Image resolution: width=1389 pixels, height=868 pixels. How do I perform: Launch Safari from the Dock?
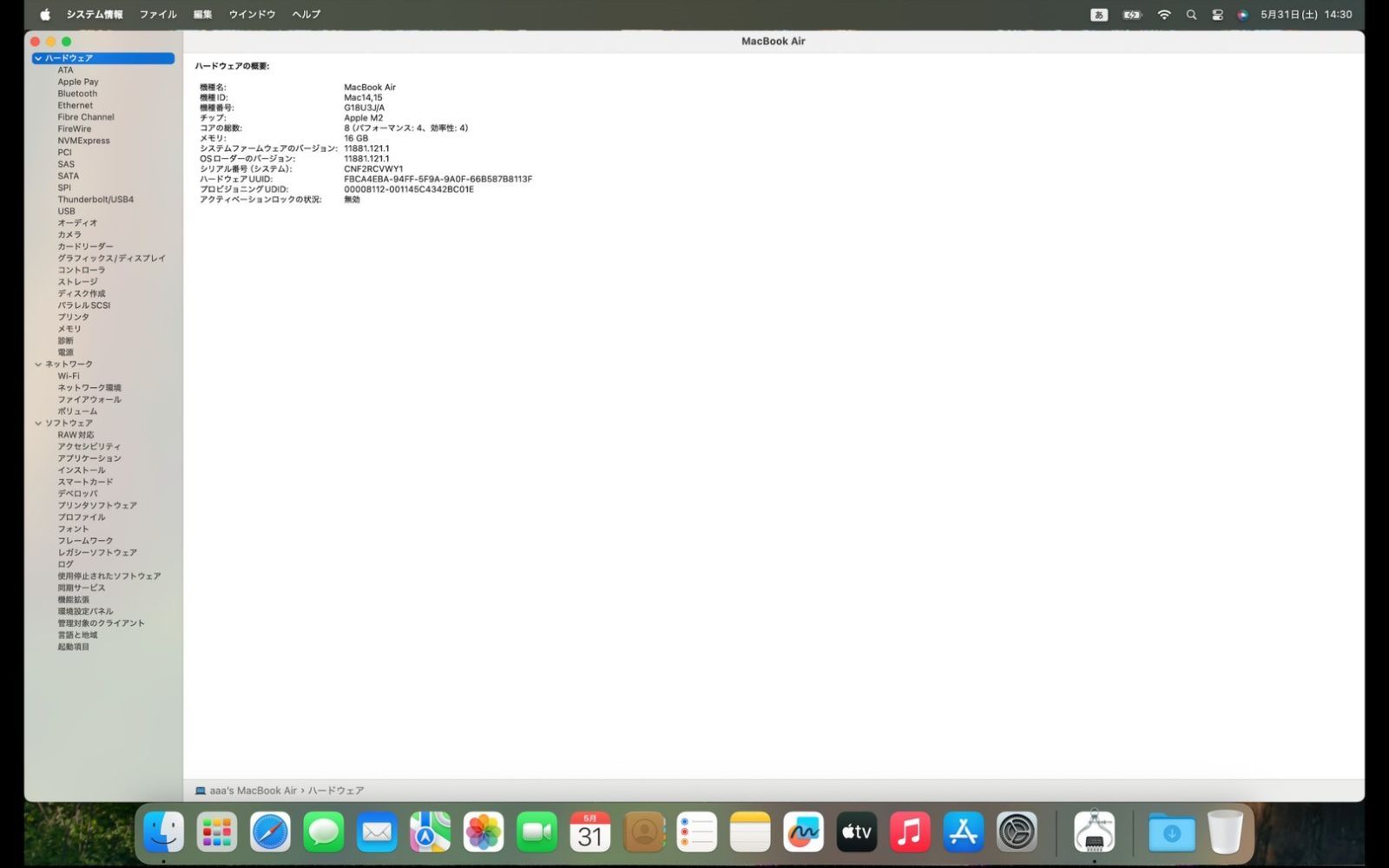[x=270, y=832]
